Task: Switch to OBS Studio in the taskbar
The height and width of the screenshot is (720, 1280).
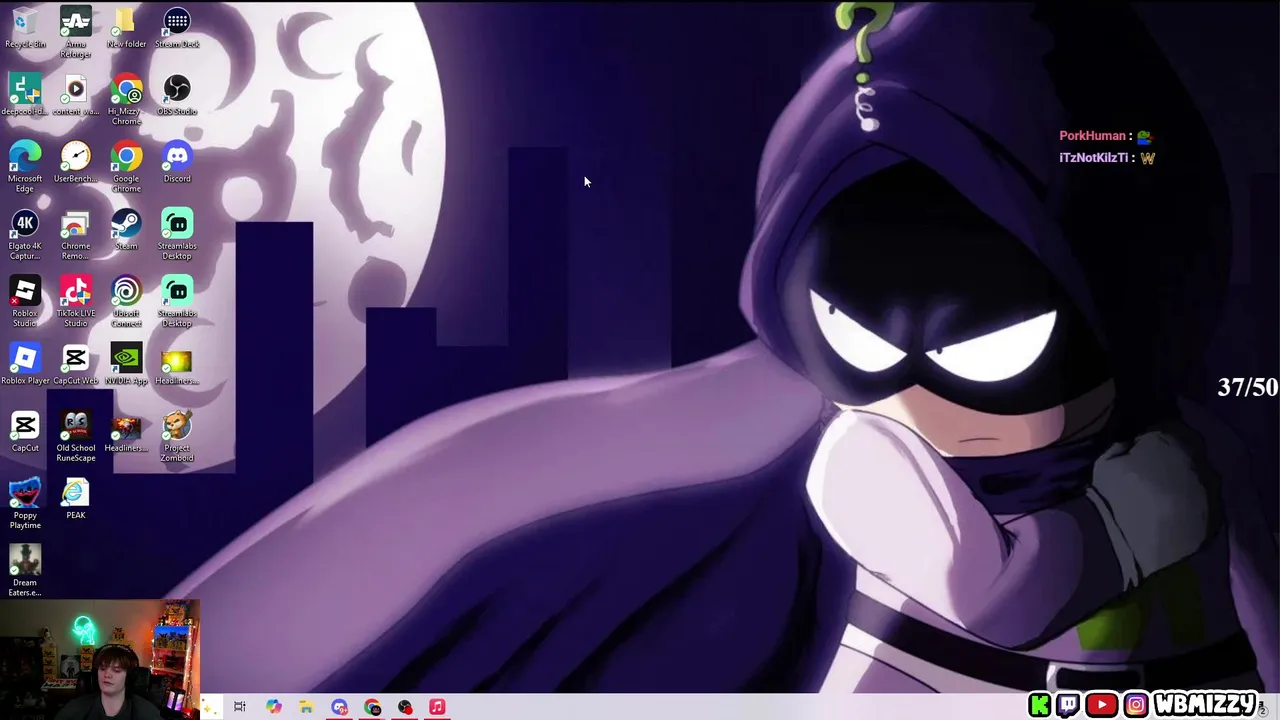Action: (x=405, y=707)
